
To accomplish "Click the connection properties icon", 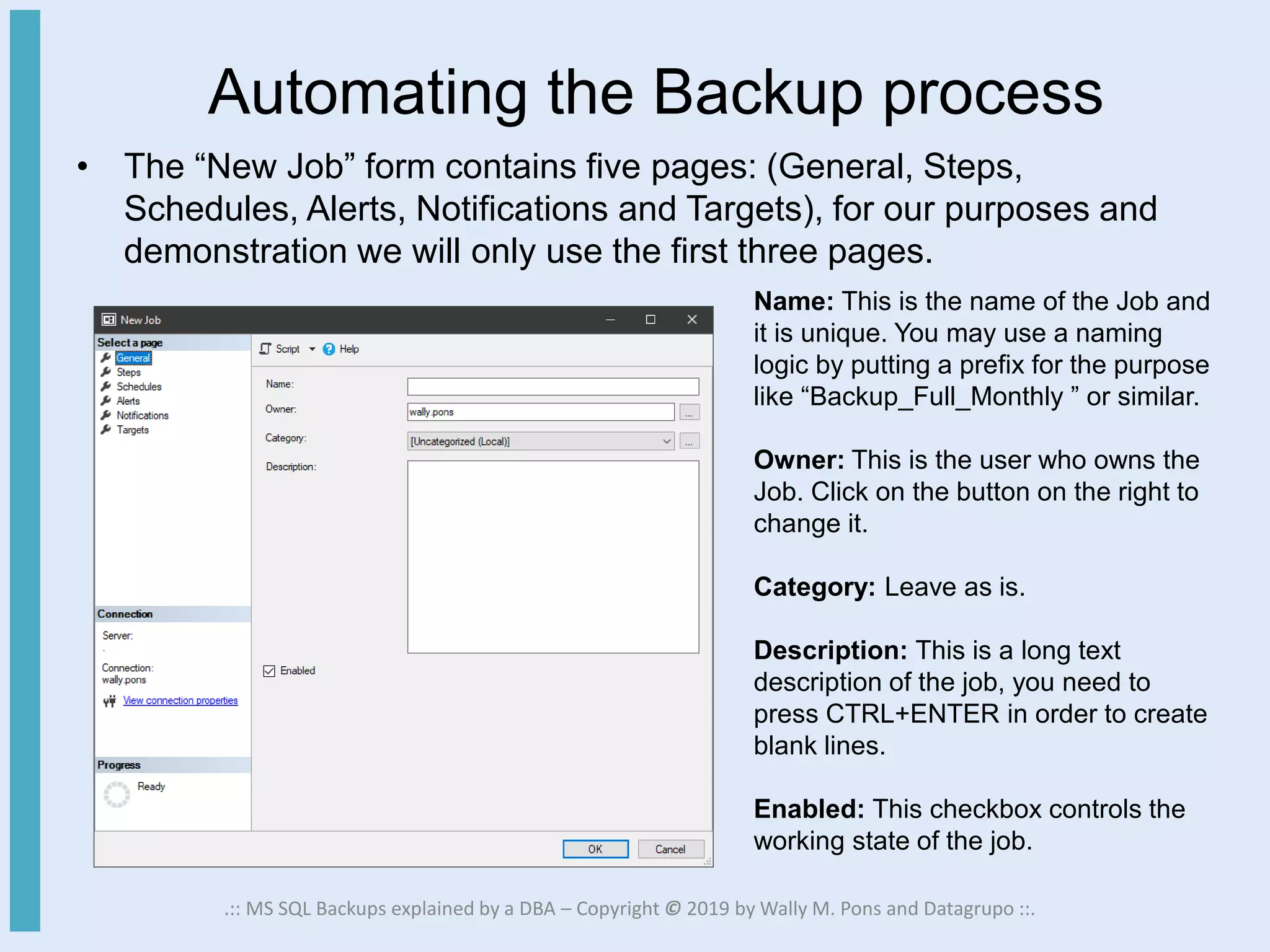I will [110, 701].
